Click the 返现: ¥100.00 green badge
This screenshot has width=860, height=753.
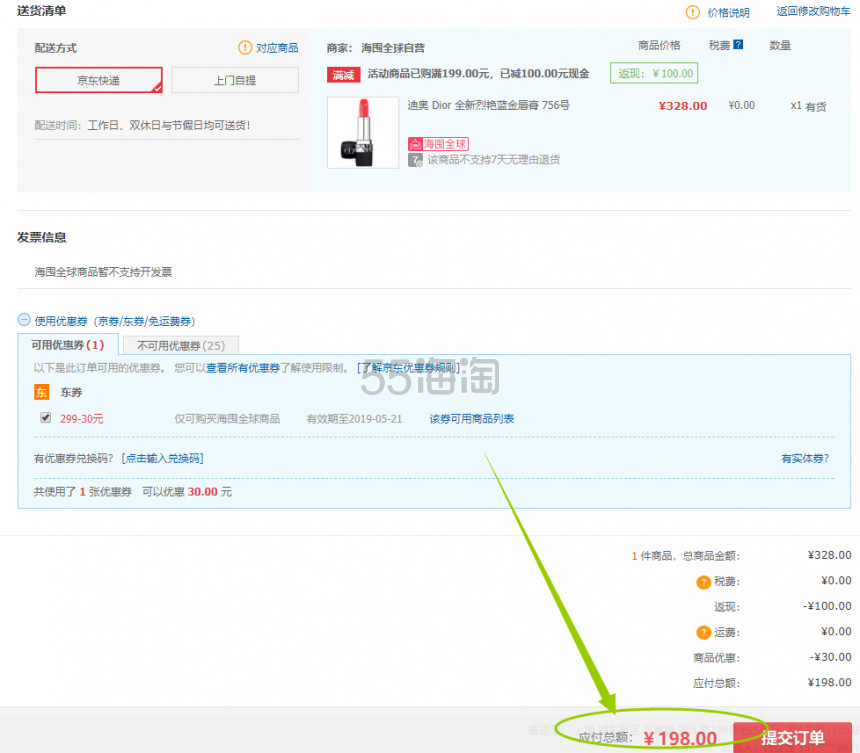click(x=654, y=73)
